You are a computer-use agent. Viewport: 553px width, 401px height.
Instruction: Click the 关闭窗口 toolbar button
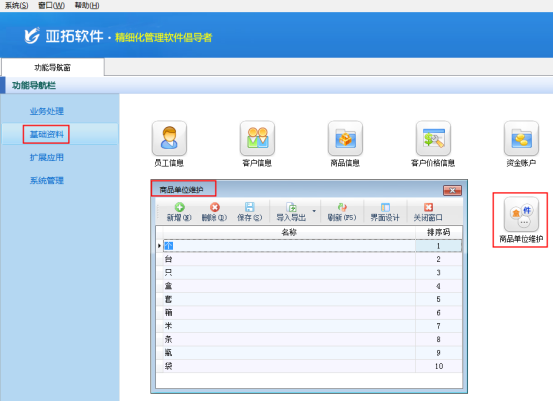(x=428, y=212)
